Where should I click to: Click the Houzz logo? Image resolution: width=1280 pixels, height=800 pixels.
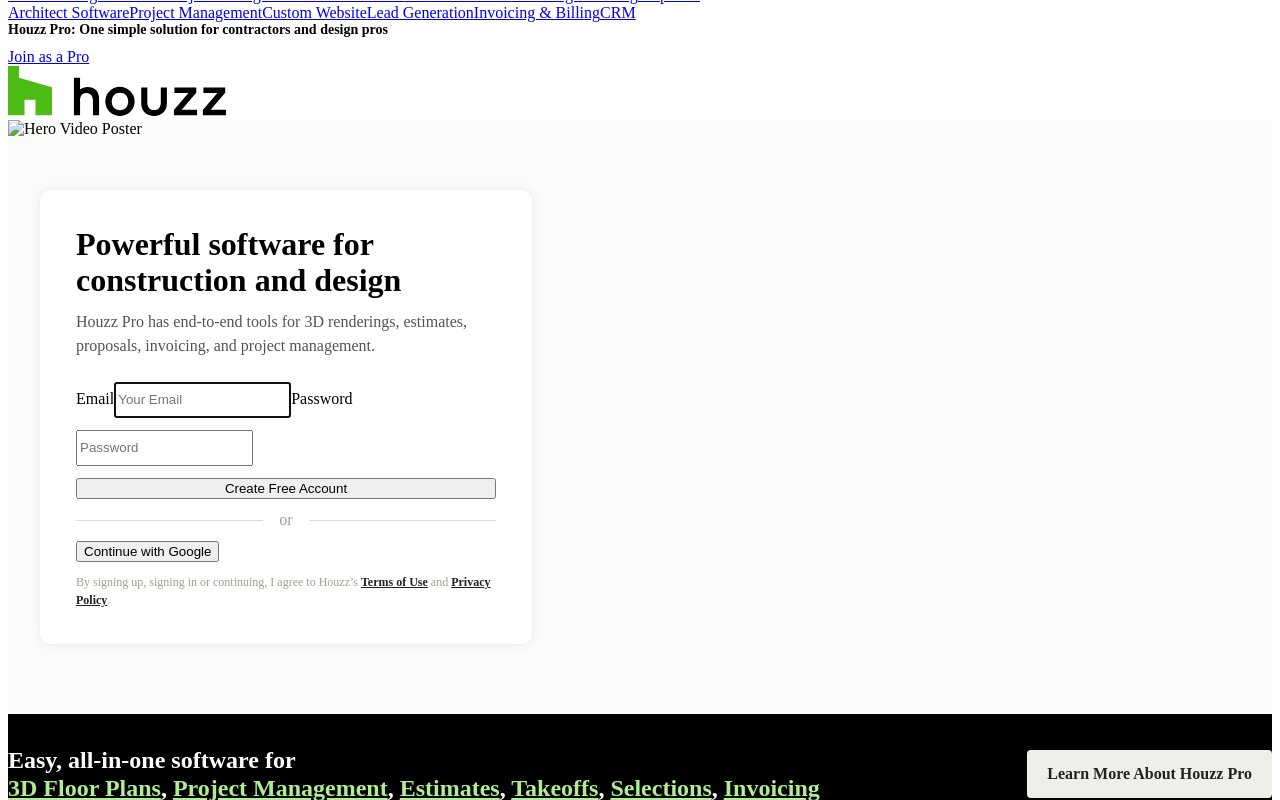[117, 91]
